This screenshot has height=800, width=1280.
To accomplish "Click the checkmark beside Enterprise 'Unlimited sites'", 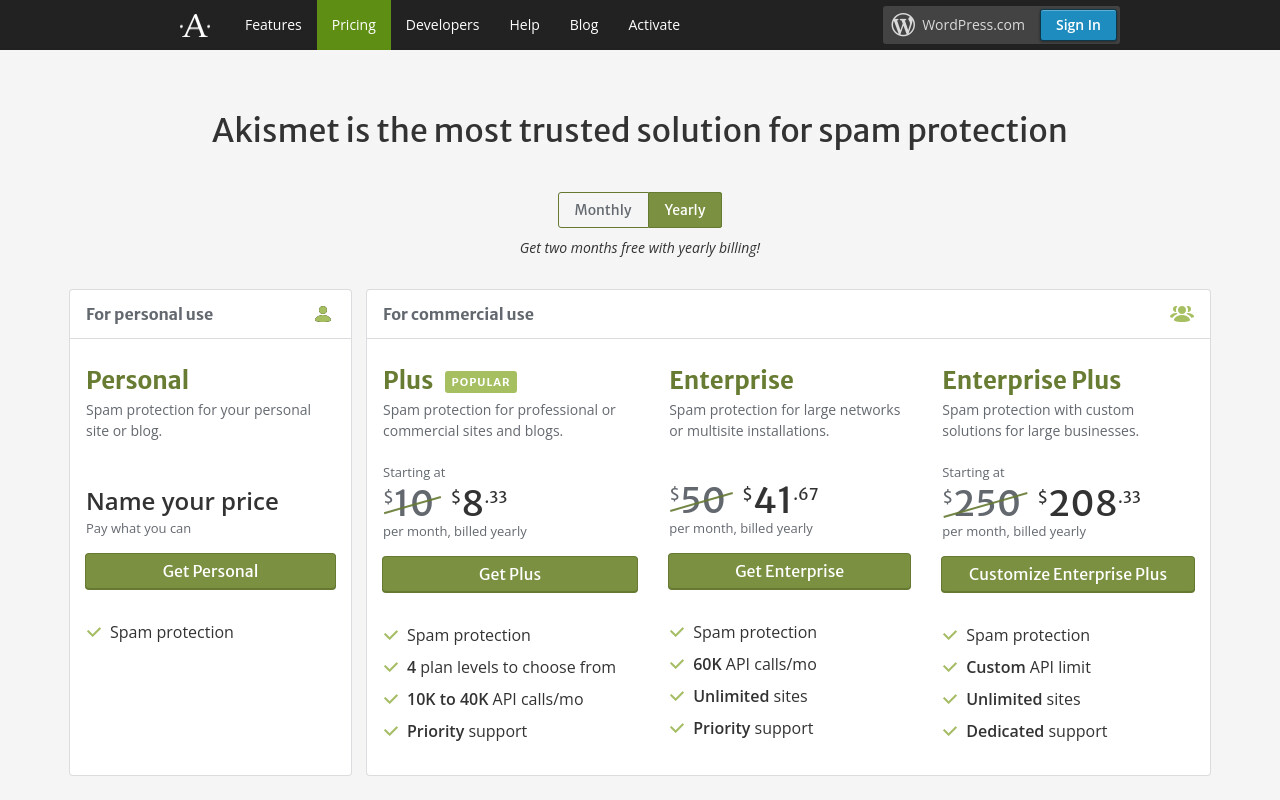I will [x=677, y=696].
